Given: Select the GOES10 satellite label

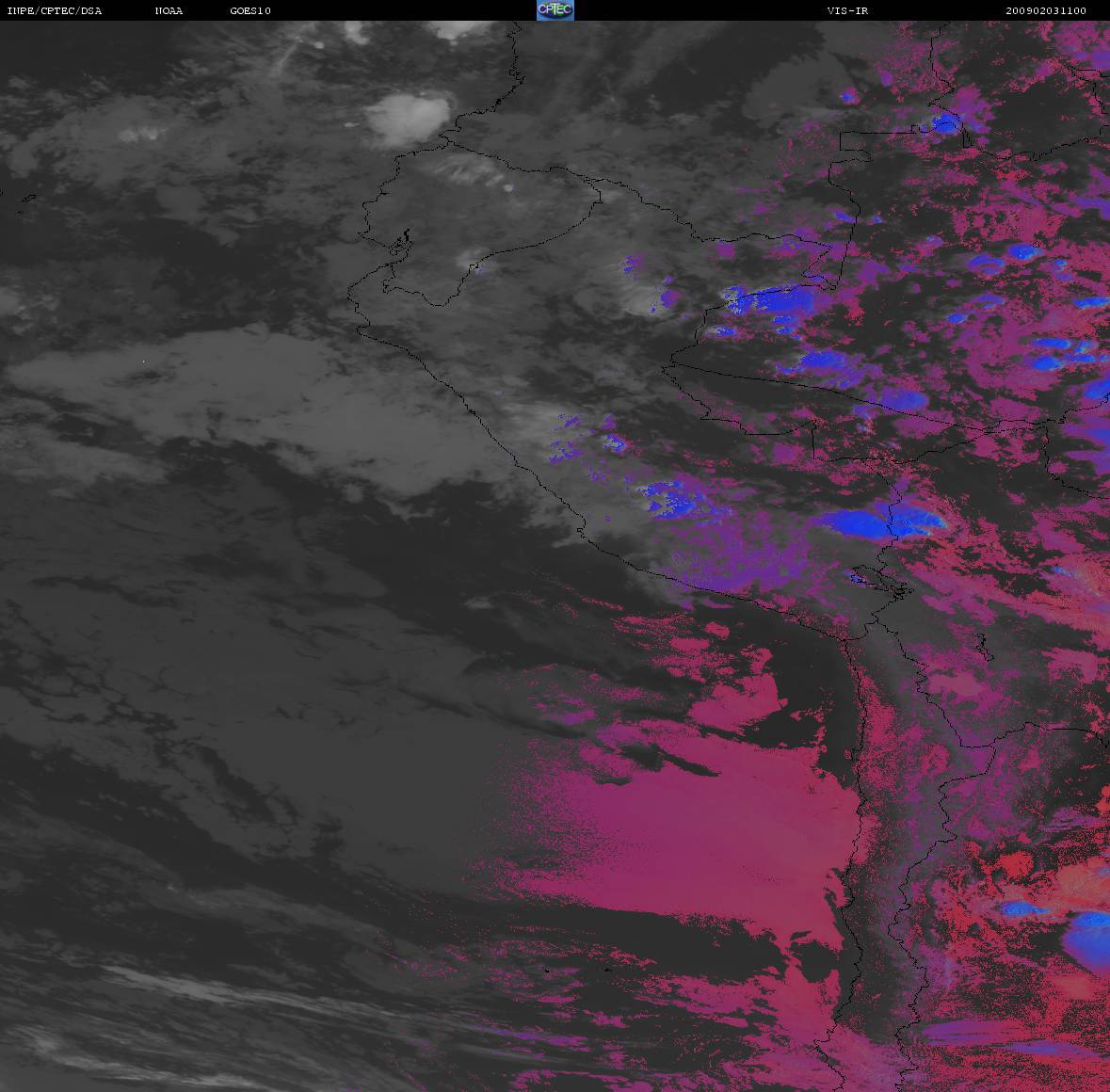Looking at the screenshot, I should [249, 11].
